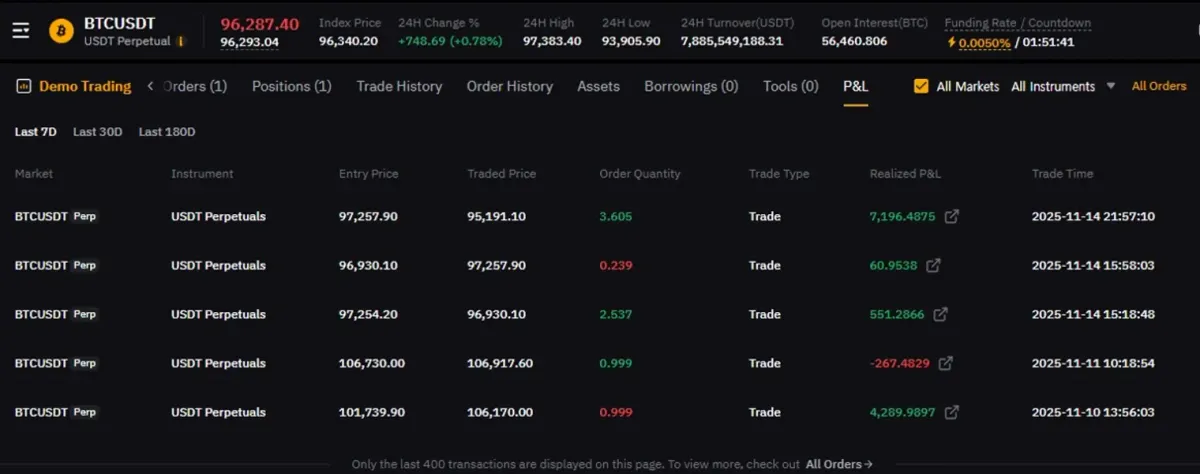
Task: Select the Last 180D time filter
Action: 167,132
